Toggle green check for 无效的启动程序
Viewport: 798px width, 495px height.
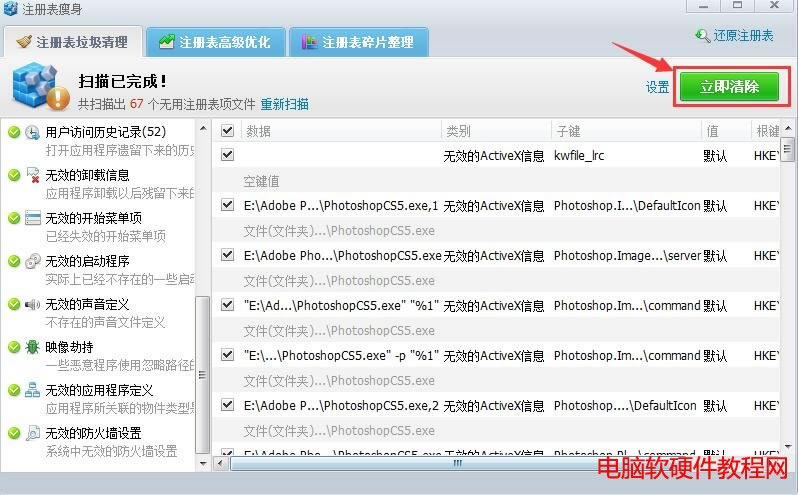pos(14,261)
